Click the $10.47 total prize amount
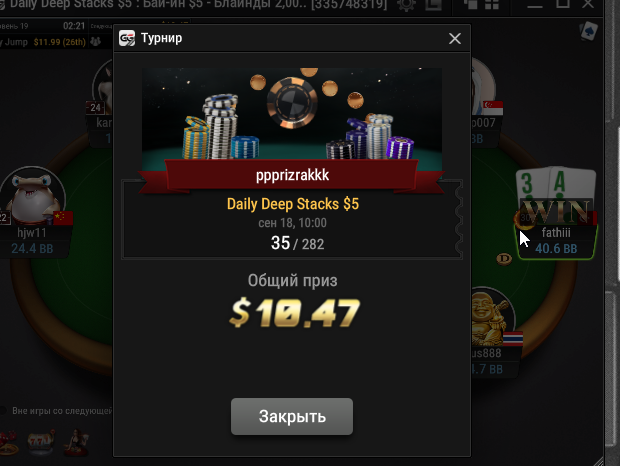 (x=294, y=313)
